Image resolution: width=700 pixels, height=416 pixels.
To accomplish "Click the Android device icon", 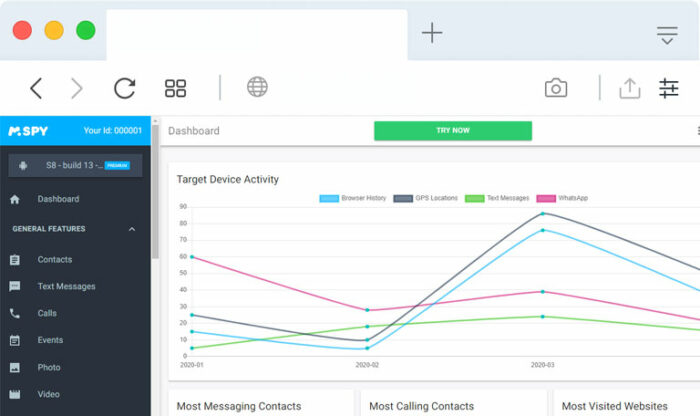I will (x=23, y=166).
